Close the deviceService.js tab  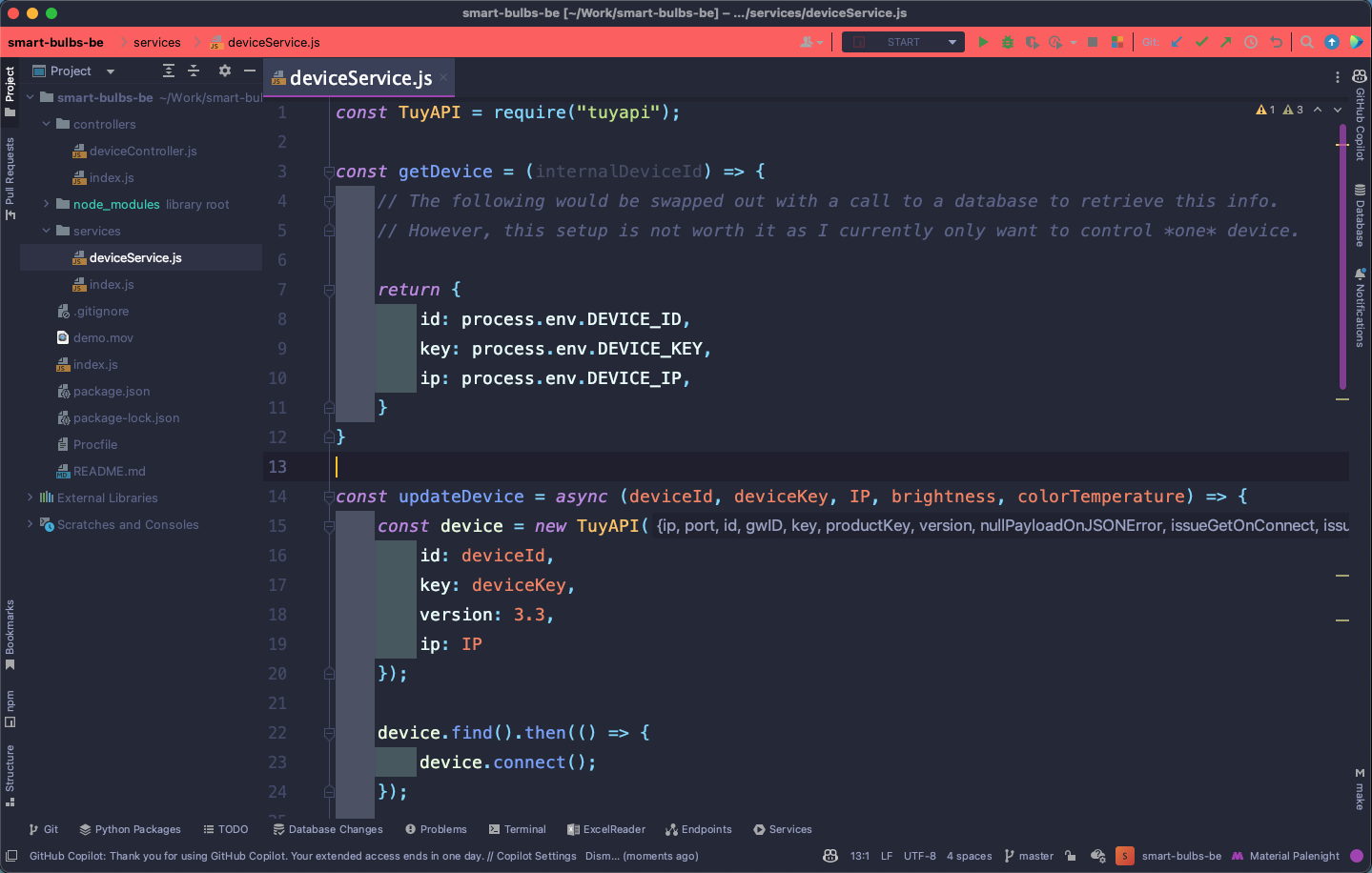(443, 78)
